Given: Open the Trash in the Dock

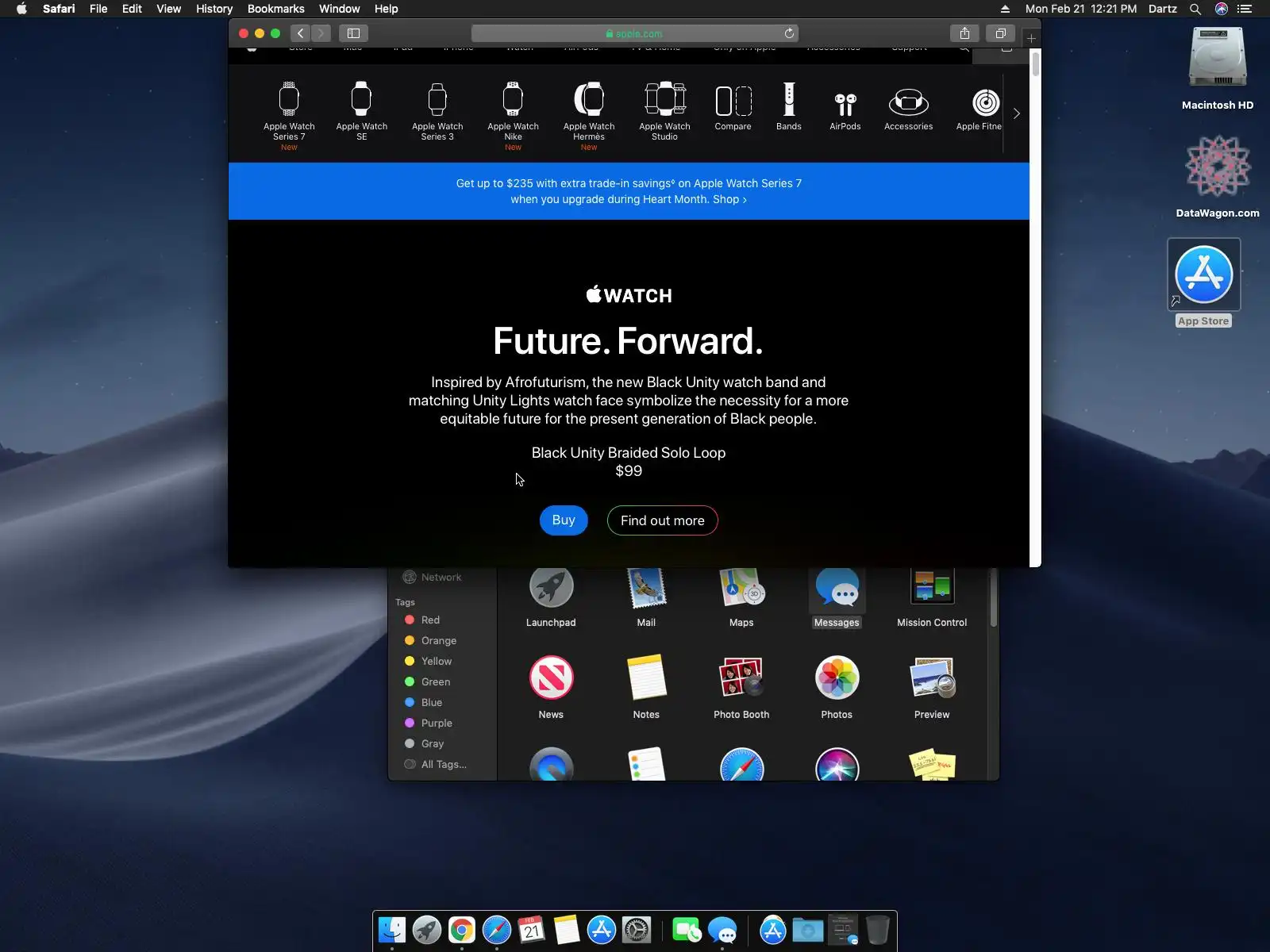Looking at the screenshot, I should (877, 930).
